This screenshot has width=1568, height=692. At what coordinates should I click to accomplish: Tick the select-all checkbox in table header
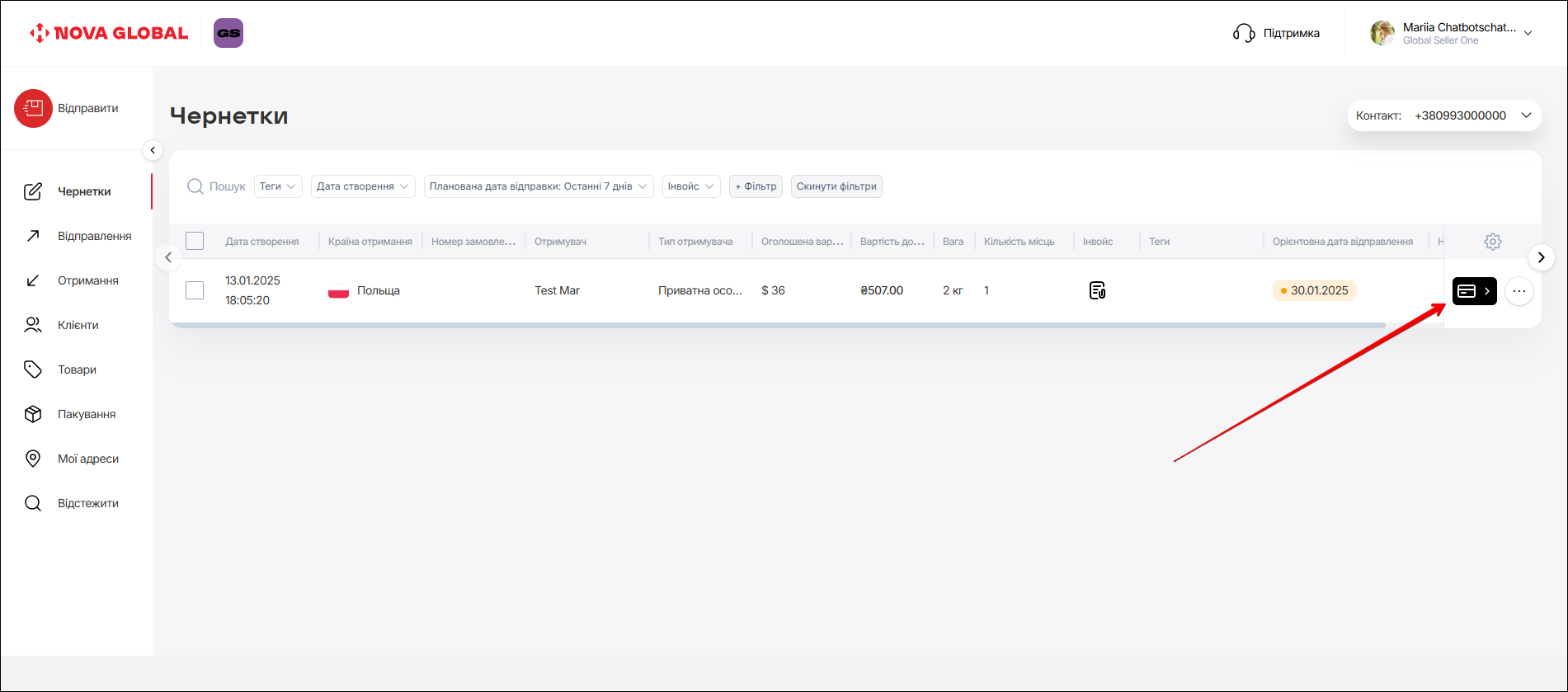pos(195,241)
